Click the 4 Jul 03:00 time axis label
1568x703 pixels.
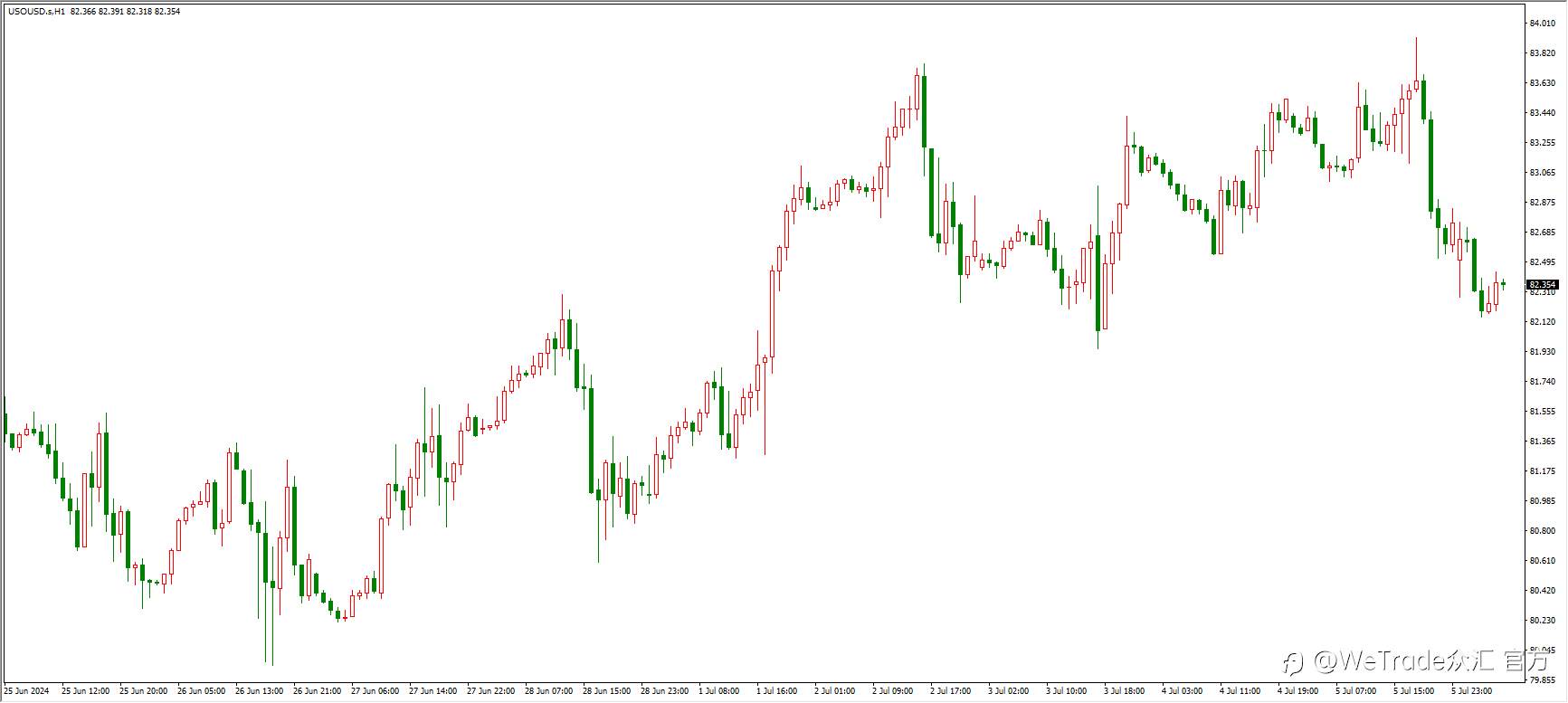pyautogui.click(x=1183, y=691)
